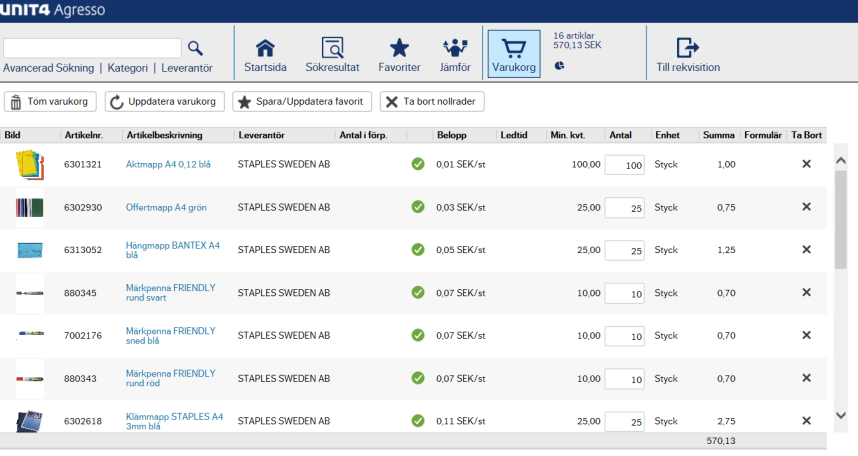
Task: Click the pie chart icon under cart total
Action: 559,66
